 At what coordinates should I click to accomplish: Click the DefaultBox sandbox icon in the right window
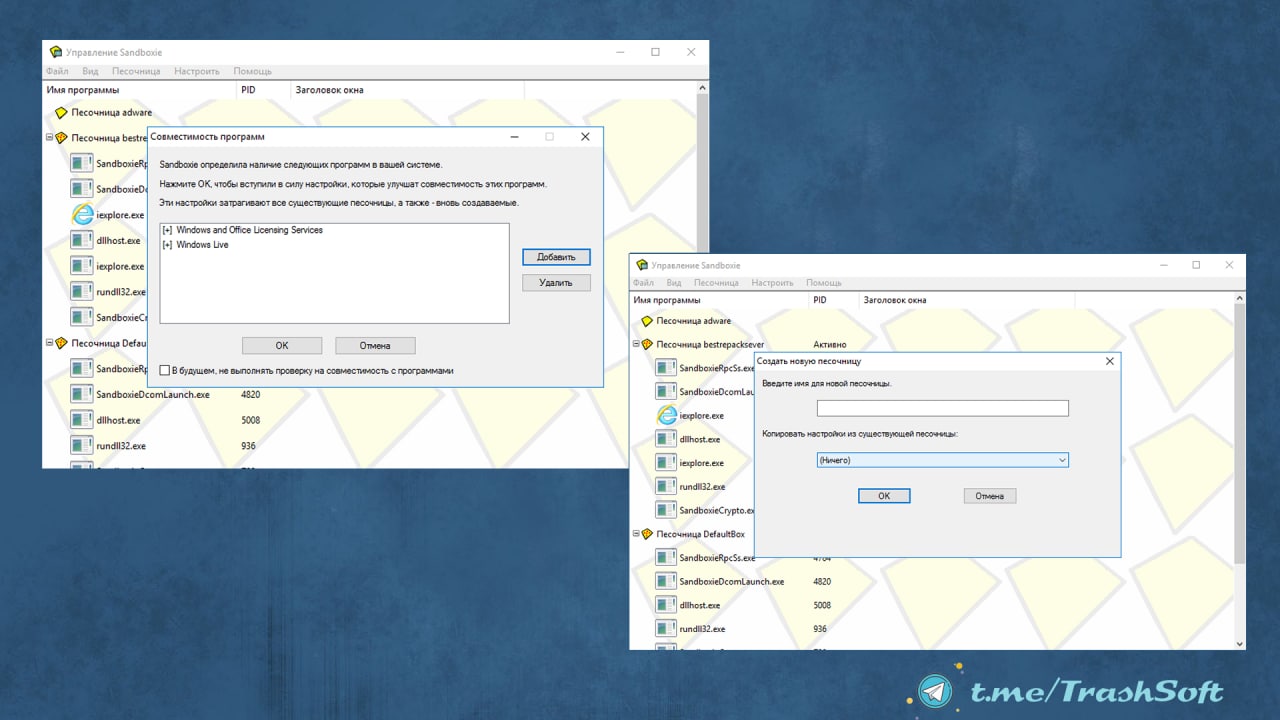[x=647, y=534]
